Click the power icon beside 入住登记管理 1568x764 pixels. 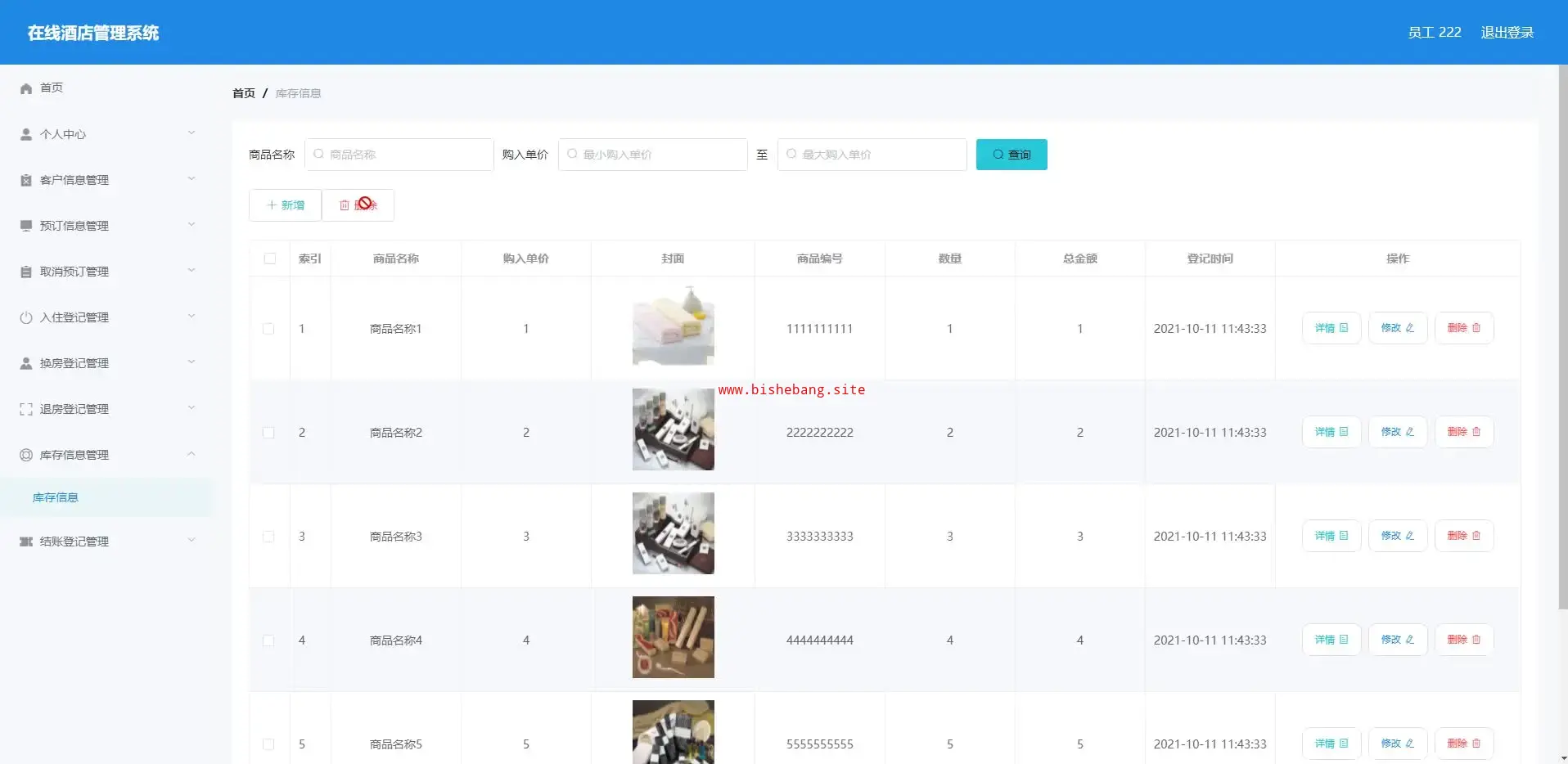26,317
